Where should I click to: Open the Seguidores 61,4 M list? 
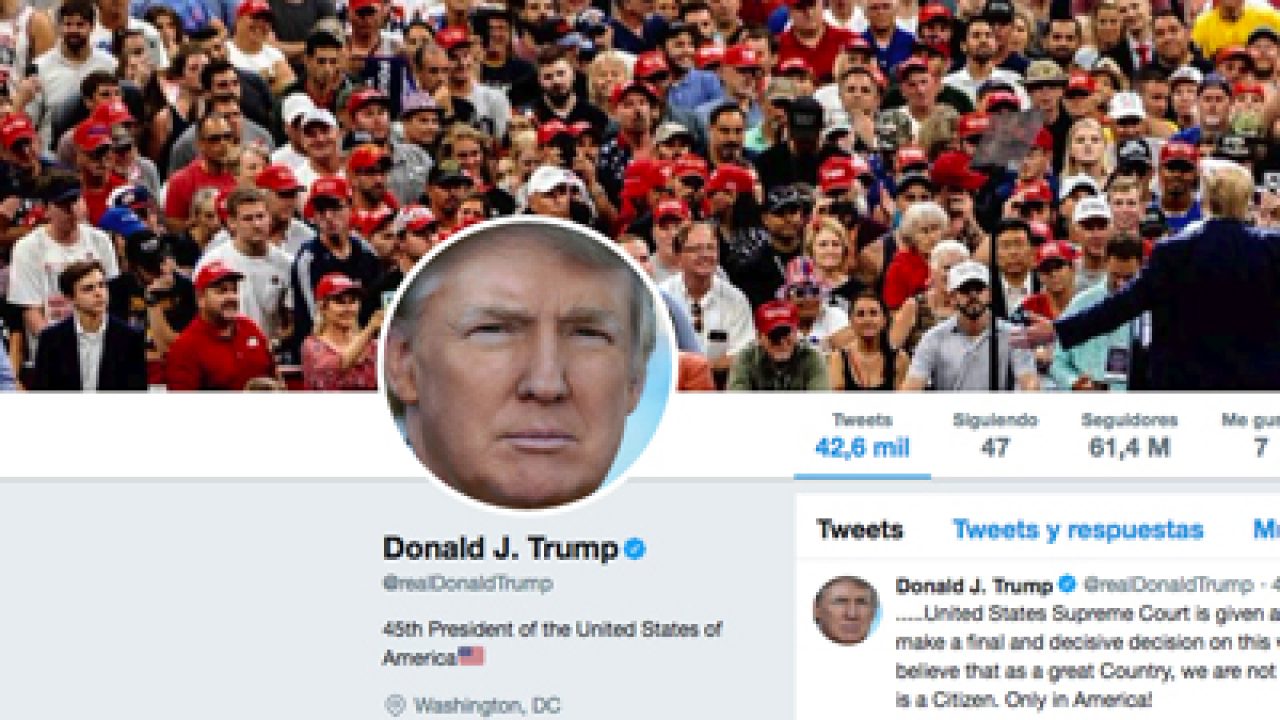click(1129, 435)
